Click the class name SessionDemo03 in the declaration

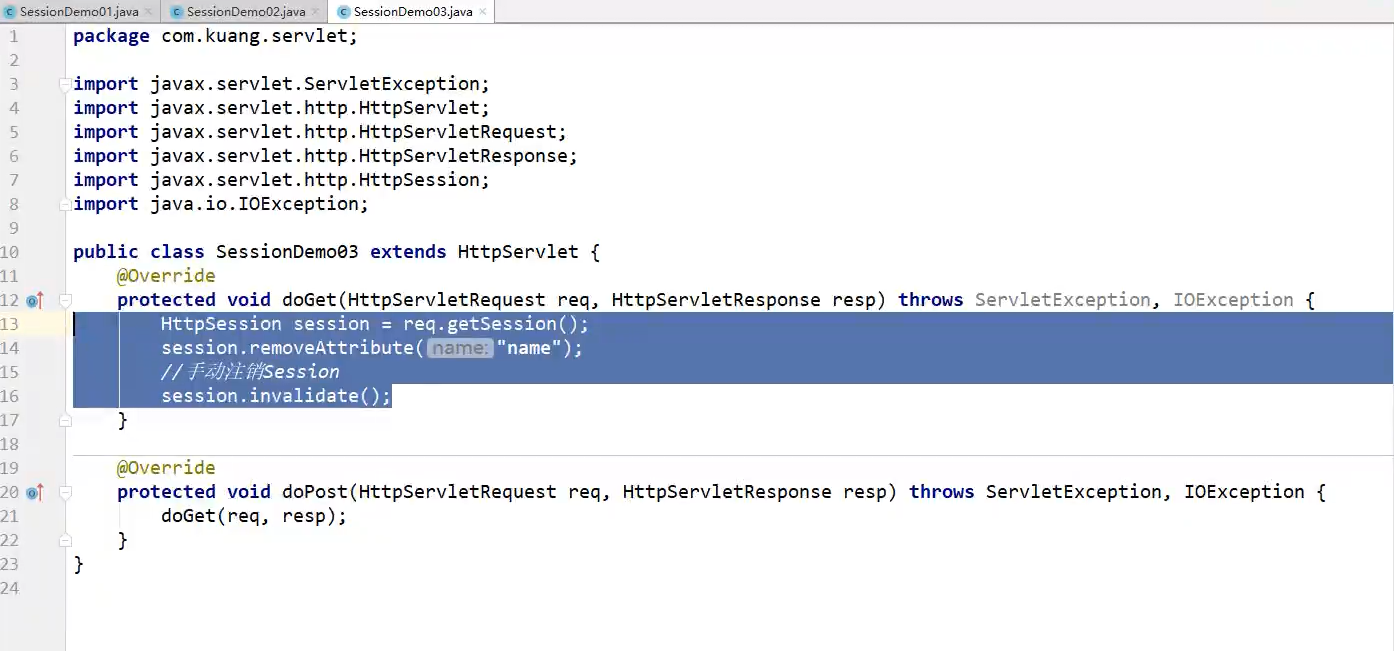pos(287,252)
